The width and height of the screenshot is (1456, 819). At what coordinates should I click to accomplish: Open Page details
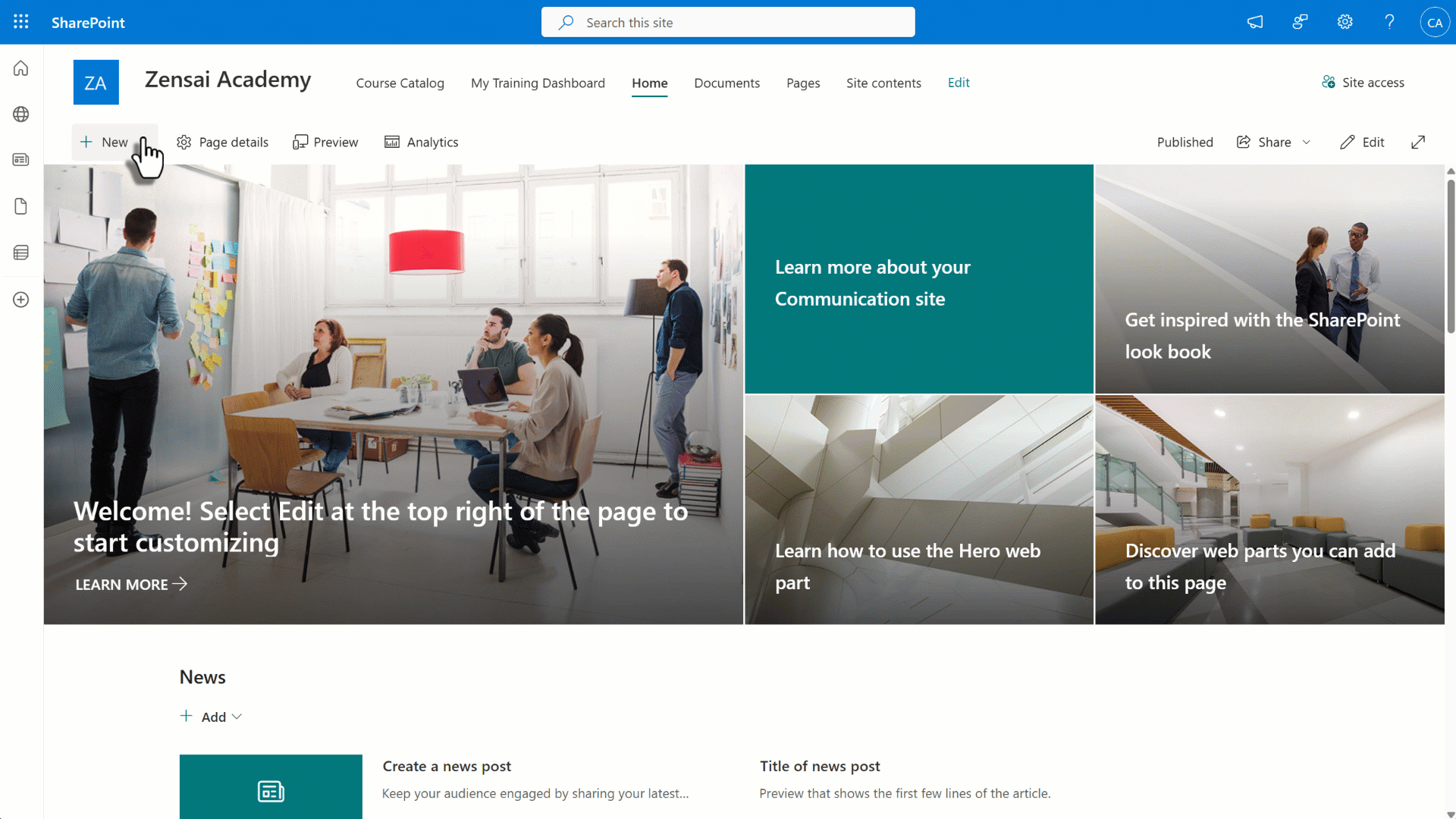[222, 142]
